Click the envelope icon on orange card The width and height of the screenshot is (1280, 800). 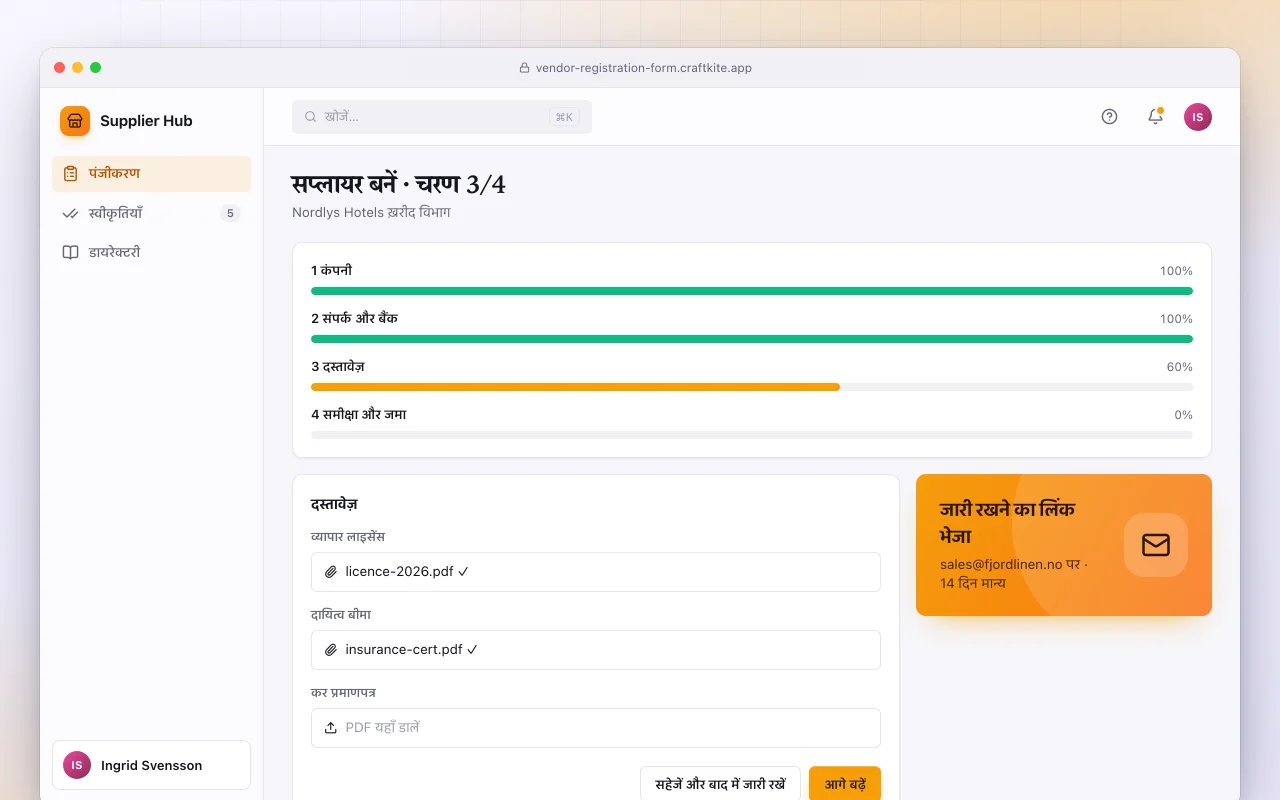pyautogui.click(x=1156, y=545)
